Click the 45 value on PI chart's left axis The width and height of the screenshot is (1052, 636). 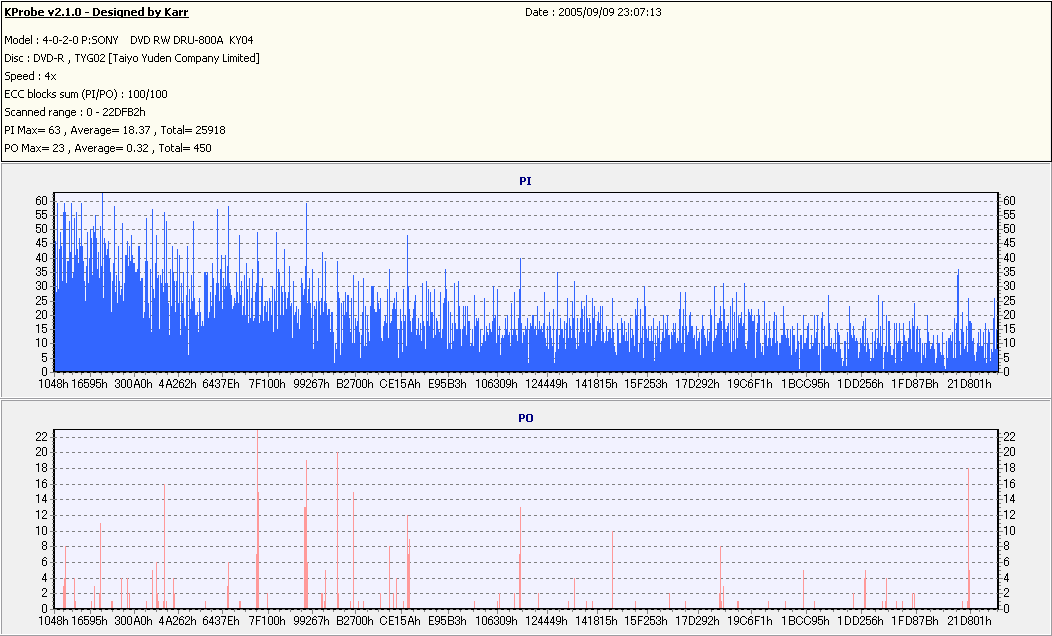(x=42, y=244)
